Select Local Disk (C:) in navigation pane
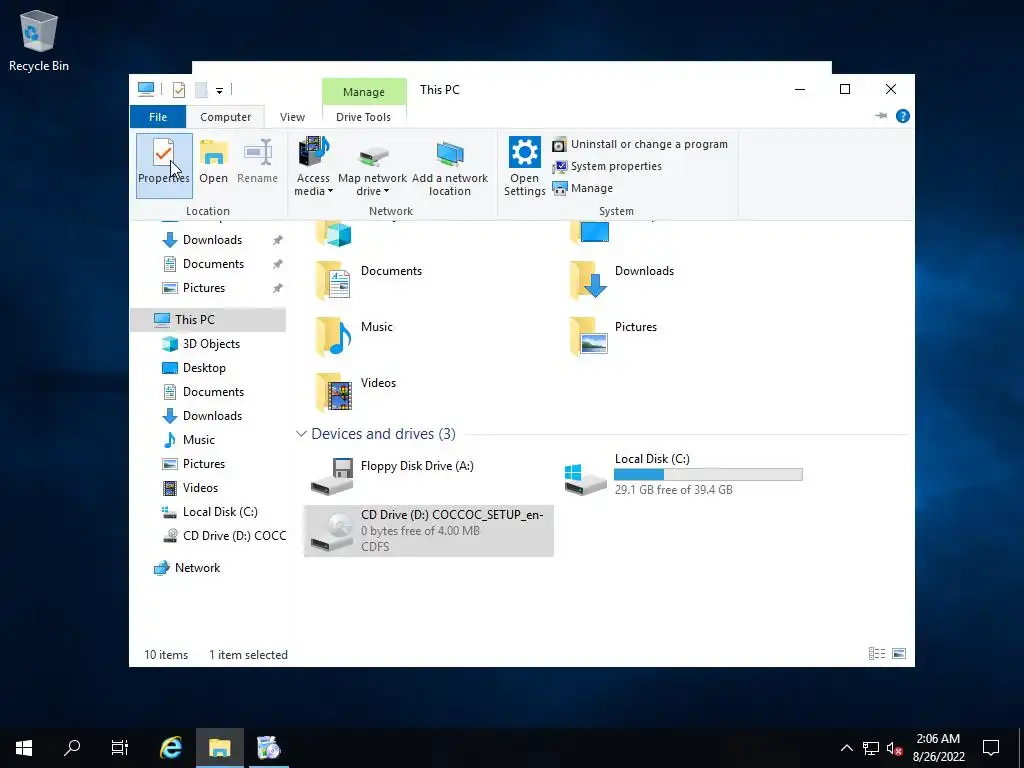1024x768 pixels. pyautogui.click(x=208, y=512)
